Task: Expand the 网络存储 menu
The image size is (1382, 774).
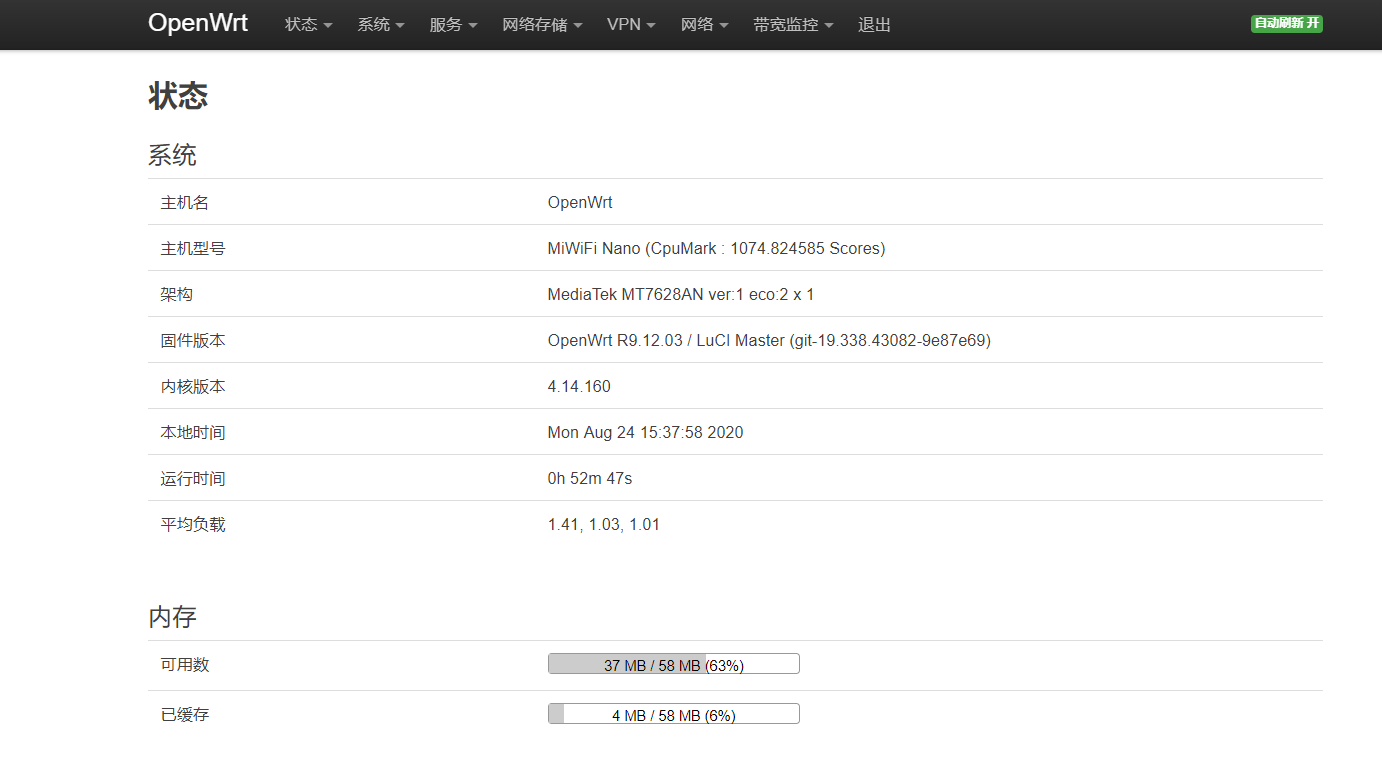Action: 542,25
